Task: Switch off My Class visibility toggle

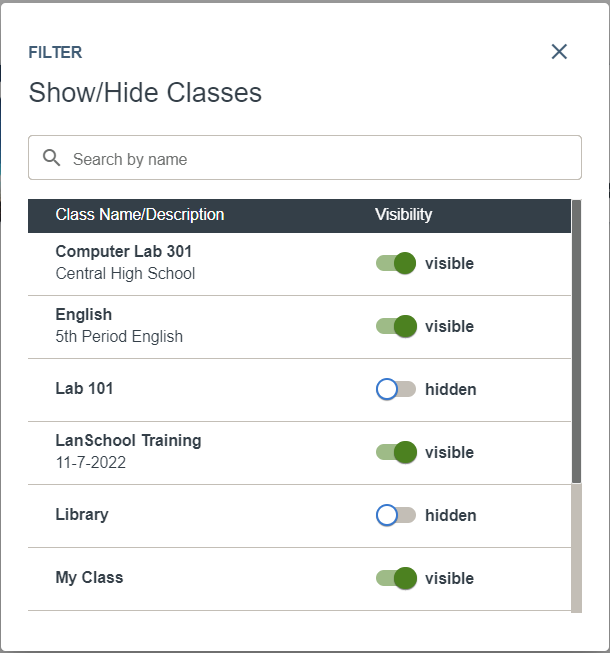Action: [396, 578]
